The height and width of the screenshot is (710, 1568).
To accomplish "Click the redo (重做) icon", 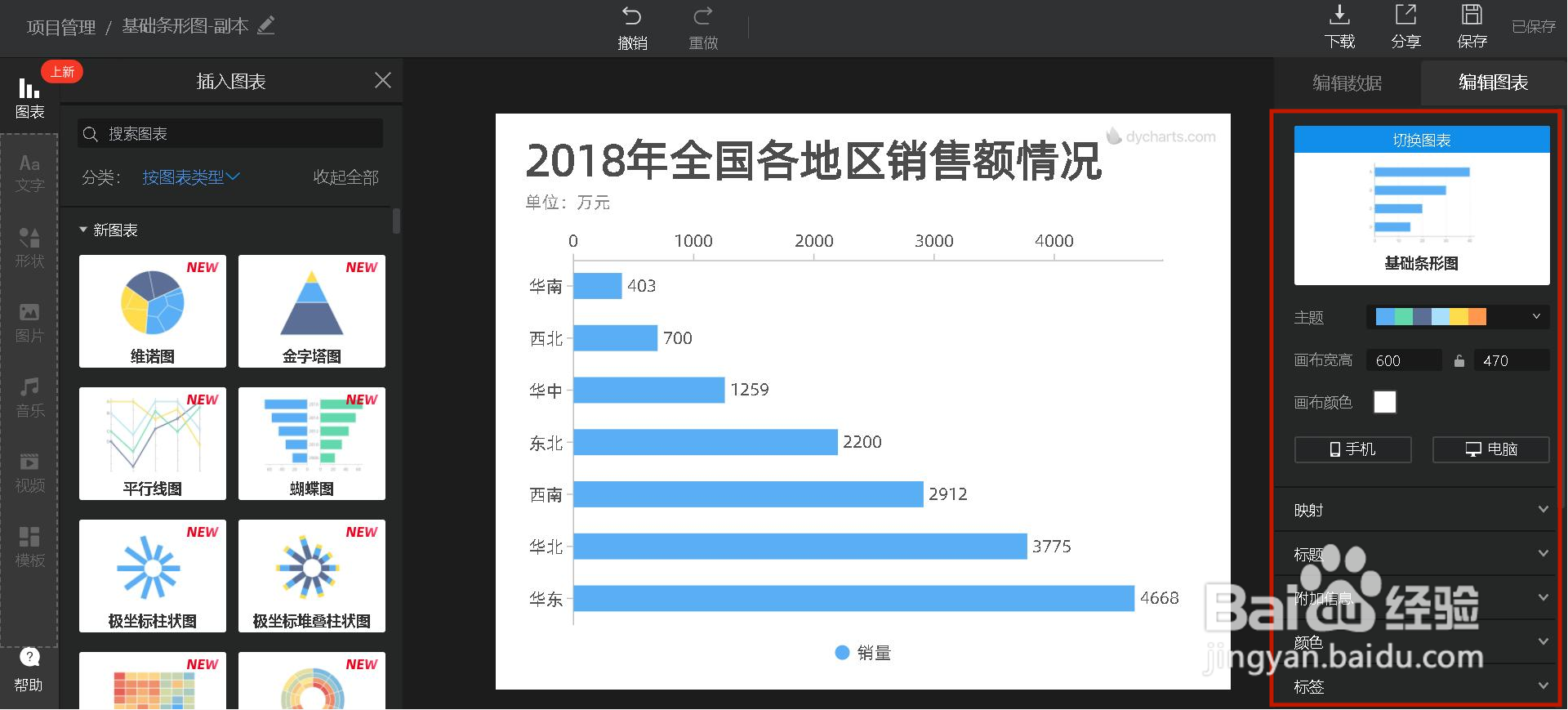I will pos(702,16).
